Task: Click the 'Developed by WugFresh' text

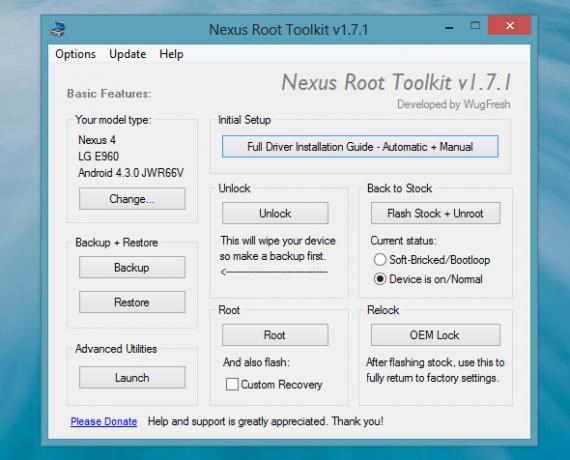Action: click(x=454, y=104)
